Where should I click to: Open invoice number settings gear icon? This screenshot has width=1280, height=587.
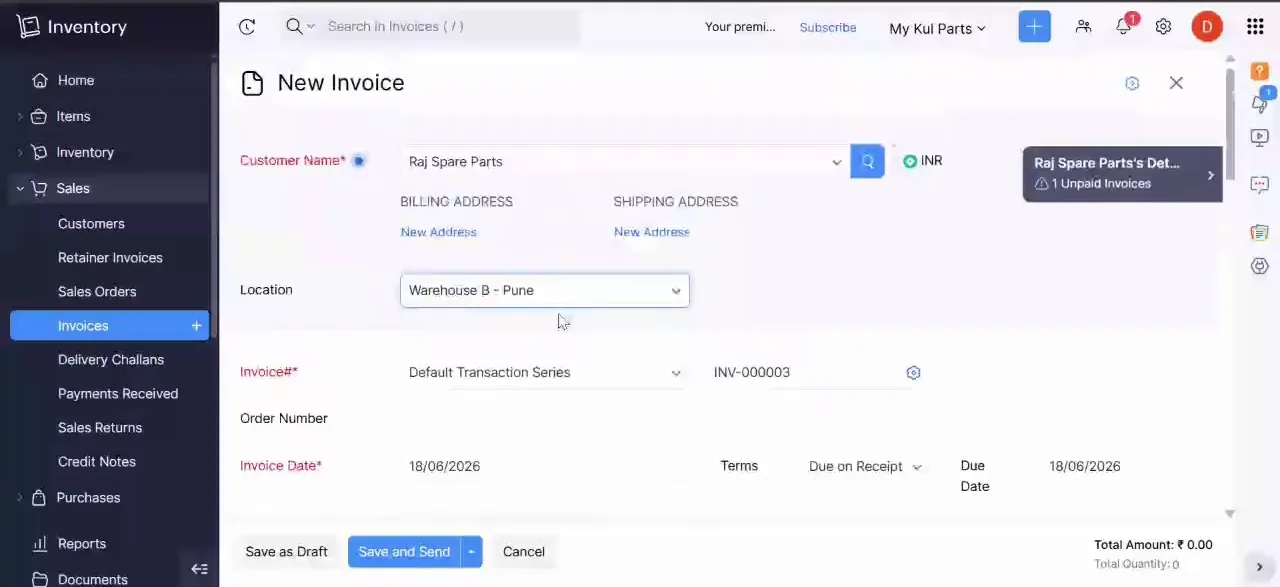click(x=913, y=372)
